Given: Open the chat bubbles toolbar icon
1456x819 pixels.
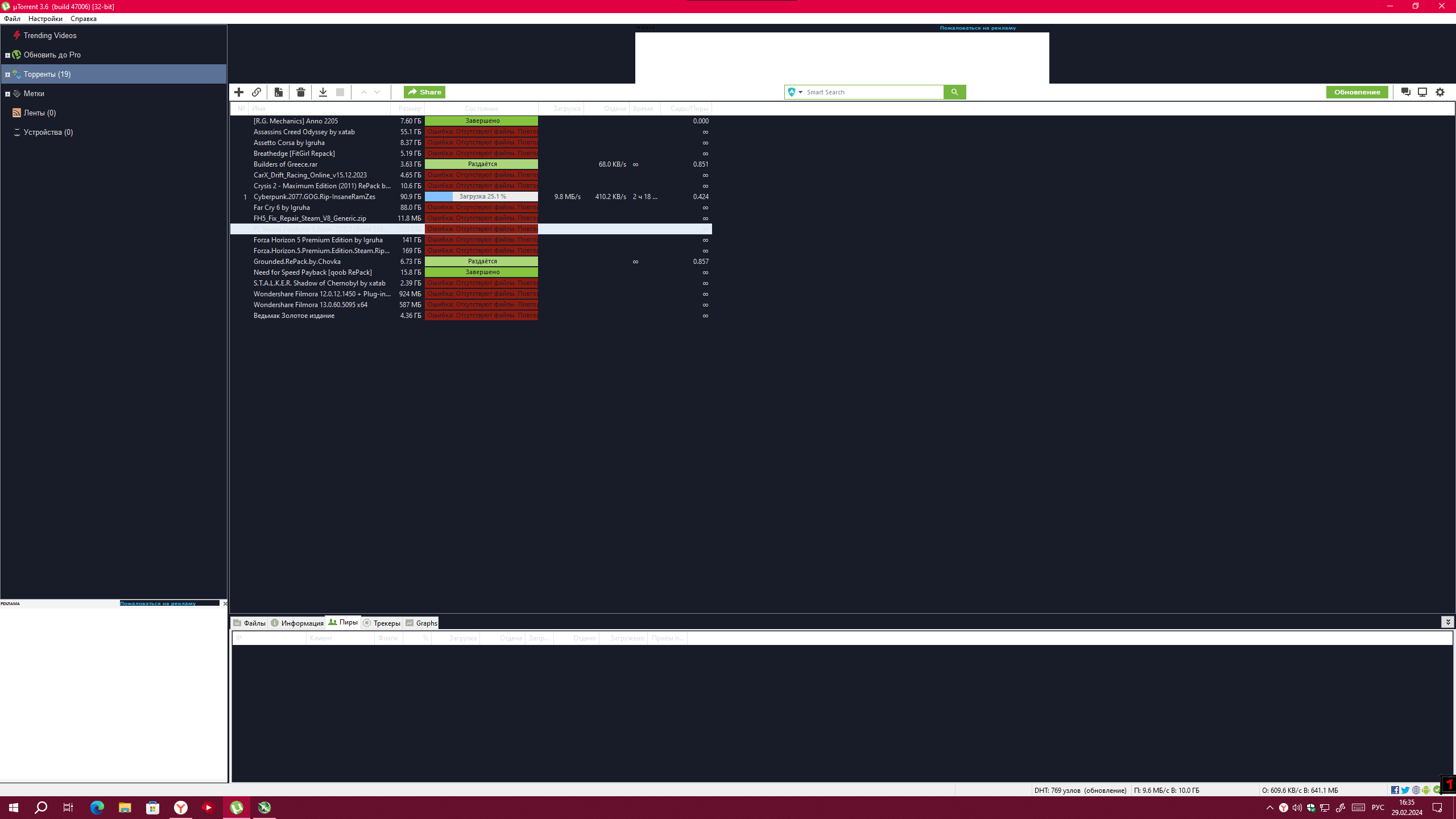Looking at the screenshot, I should pos(1406,92).
